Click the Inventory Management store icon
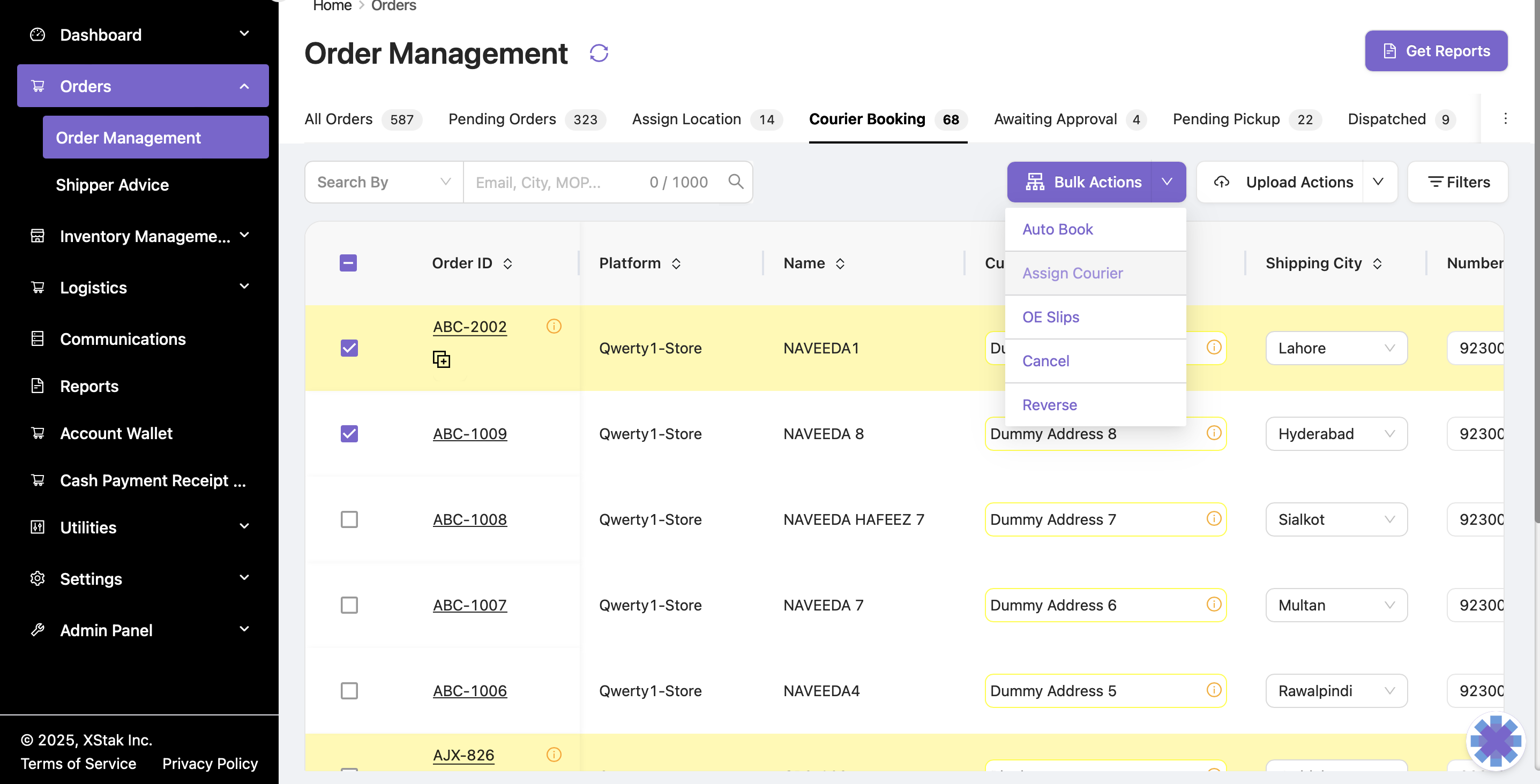This screenshot has height=784, width=1540. click(x=37, y=236)
